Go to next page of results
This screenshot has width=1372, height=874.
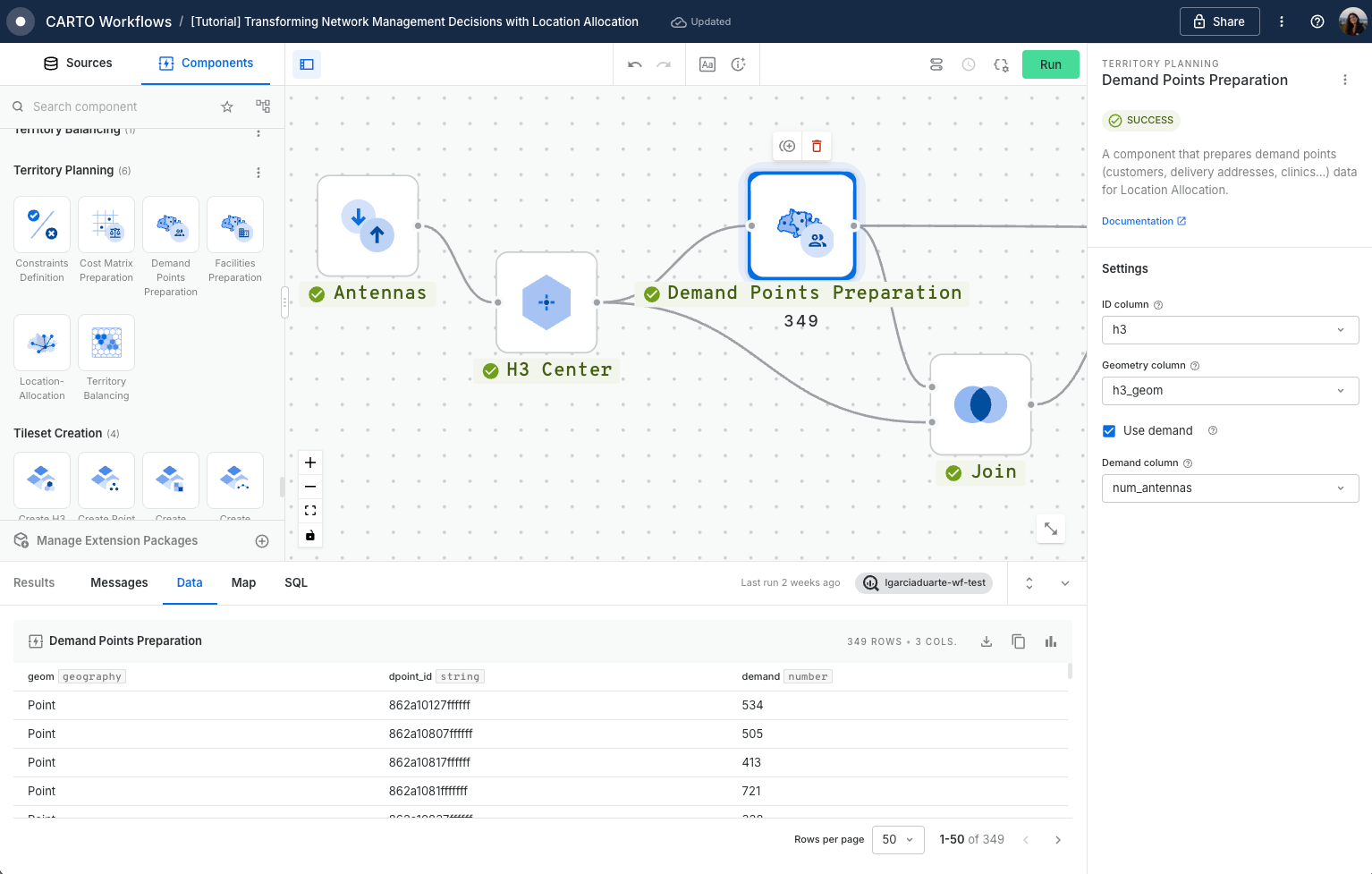pyautogui.click(x=1058, y=840)
